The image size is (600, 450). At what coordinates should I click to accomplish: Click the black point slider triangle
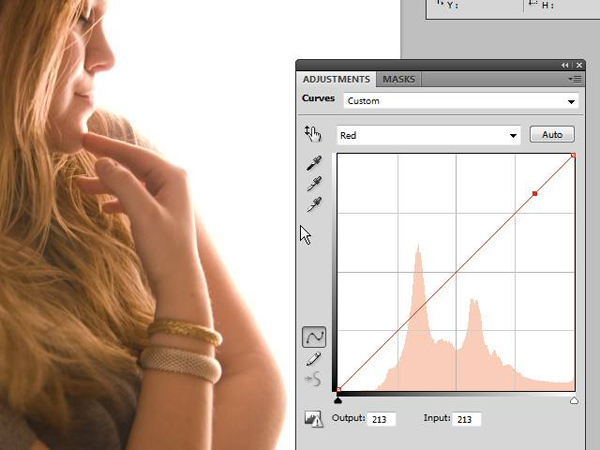[x=339, y=400]
